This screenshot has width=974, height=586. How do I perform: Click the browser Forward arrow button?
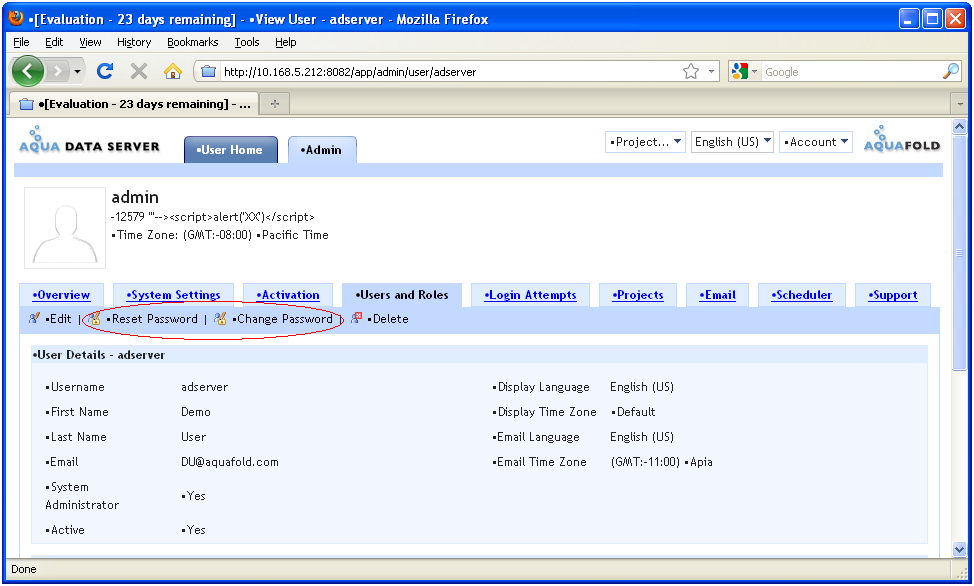pos(58,71)
